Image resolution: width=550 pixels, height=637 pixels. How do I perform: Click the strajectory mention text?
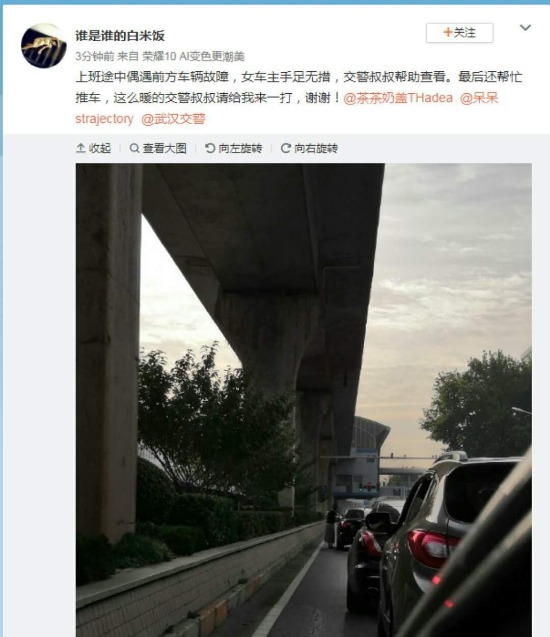coord(104,119)
